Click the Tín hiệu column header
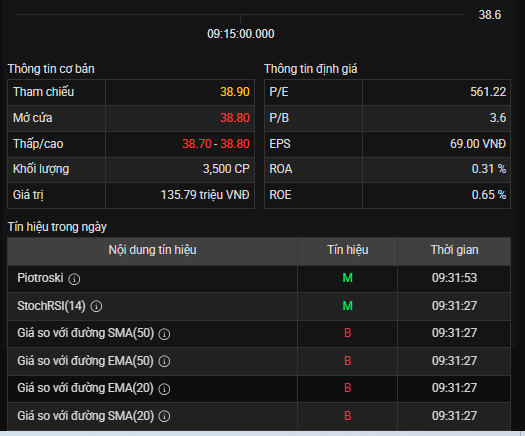Screen dimensions: 525x436 coord(348,250)
